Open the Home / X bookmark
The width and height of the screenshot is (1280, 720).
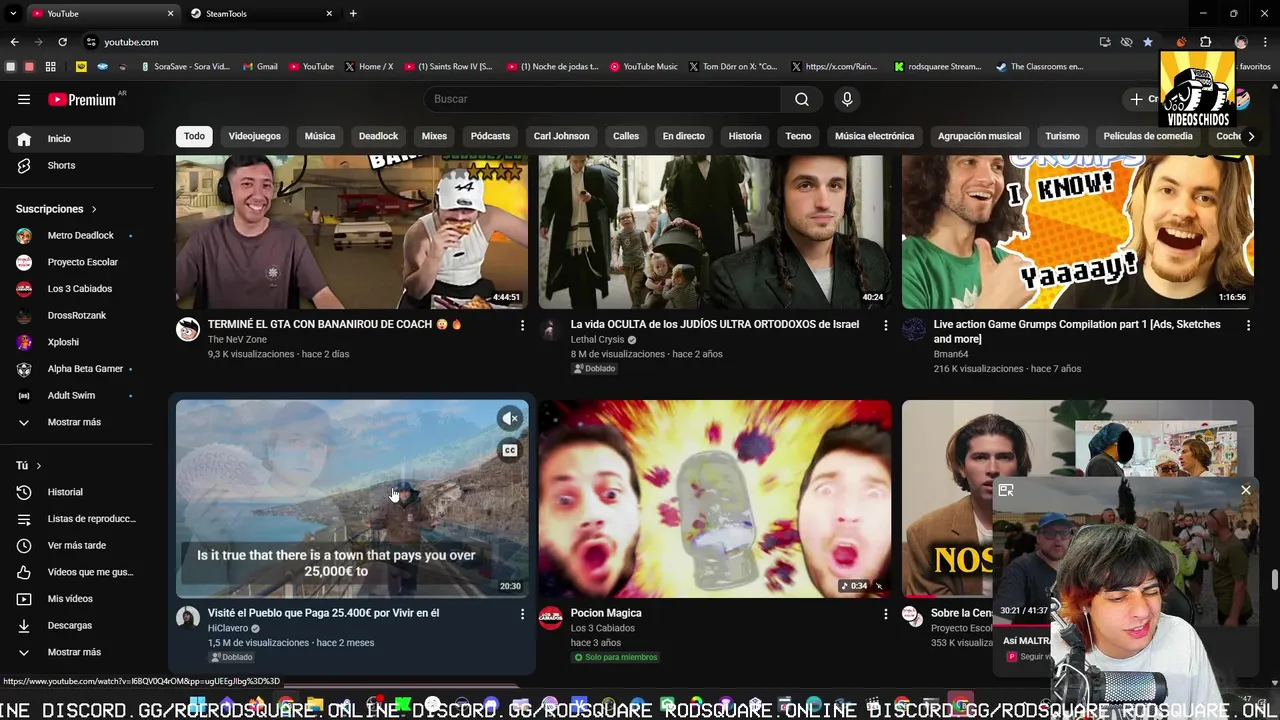(x=369, y=67)
